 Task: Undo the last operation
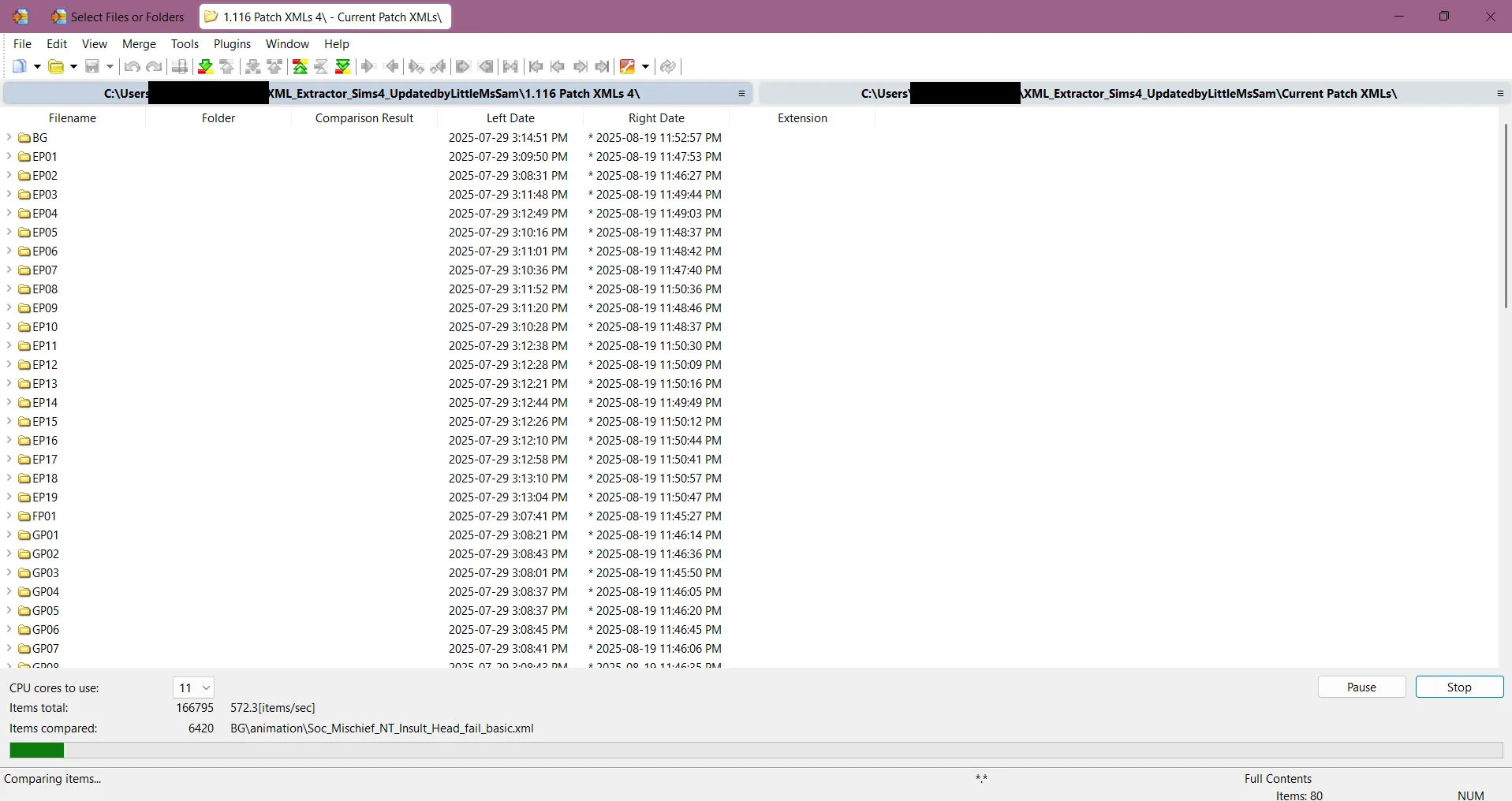[x=131, y=67]
